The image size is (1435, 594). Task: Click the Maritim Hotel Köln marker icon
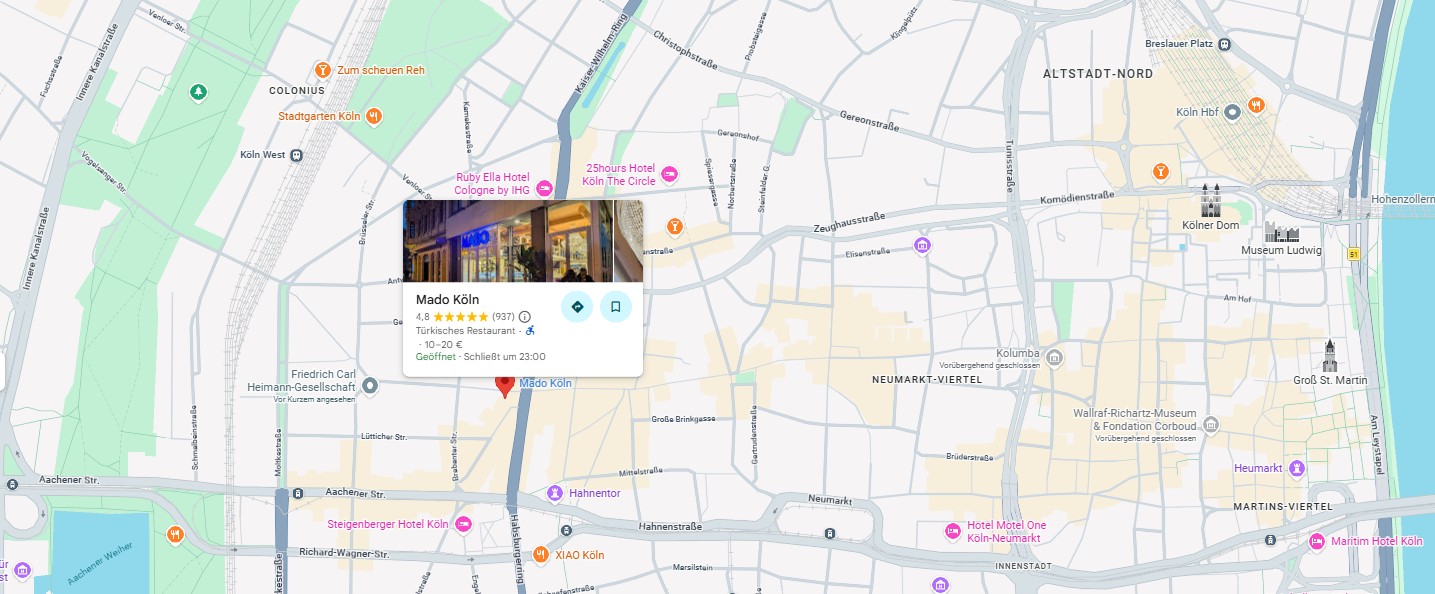(x=1317, y=542)
